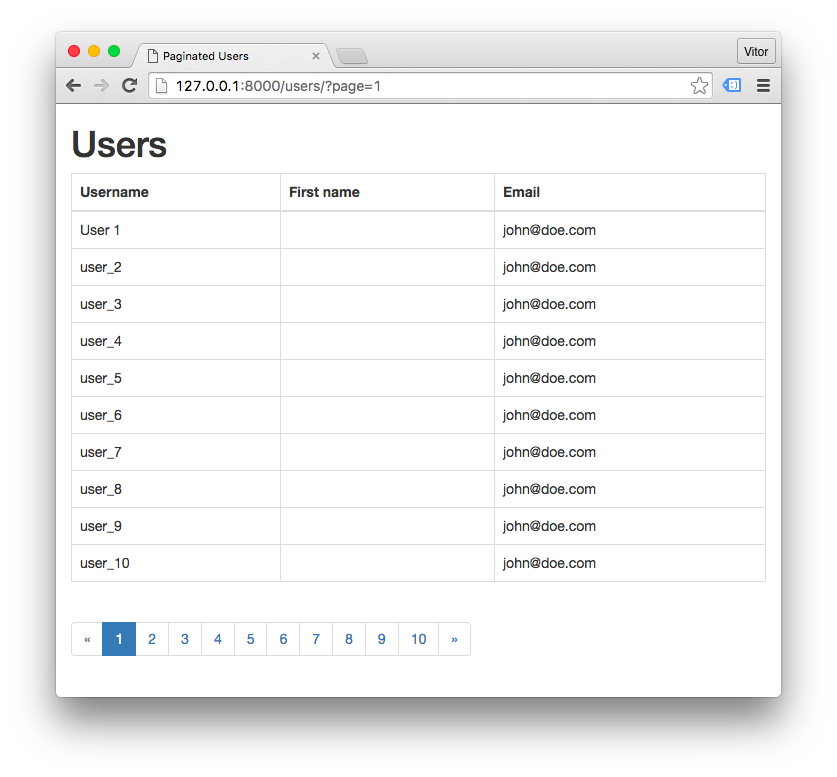Click the browser back arrow
This screenshot has height=777, width=837.
pos(74,85)
